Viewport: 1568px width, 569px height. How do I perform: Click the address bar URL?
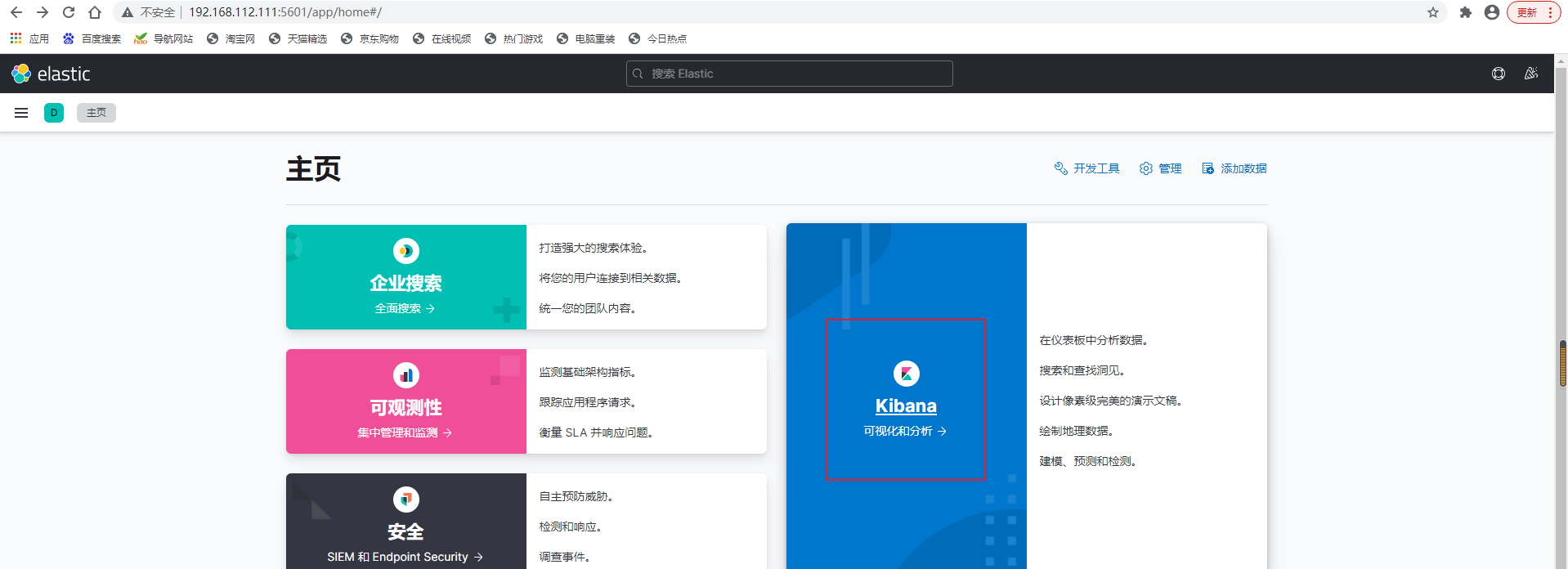point(285,12)
